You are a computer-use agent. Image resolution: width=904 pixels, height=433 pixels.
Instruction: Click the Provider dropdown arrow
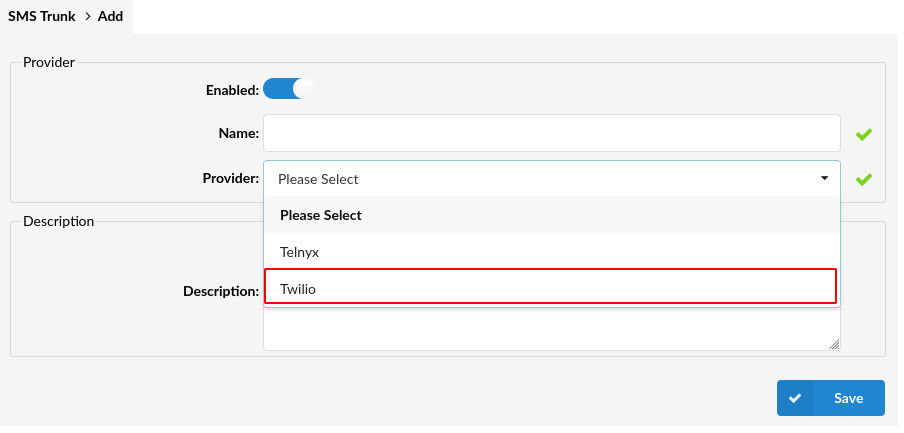coord(824,179)
